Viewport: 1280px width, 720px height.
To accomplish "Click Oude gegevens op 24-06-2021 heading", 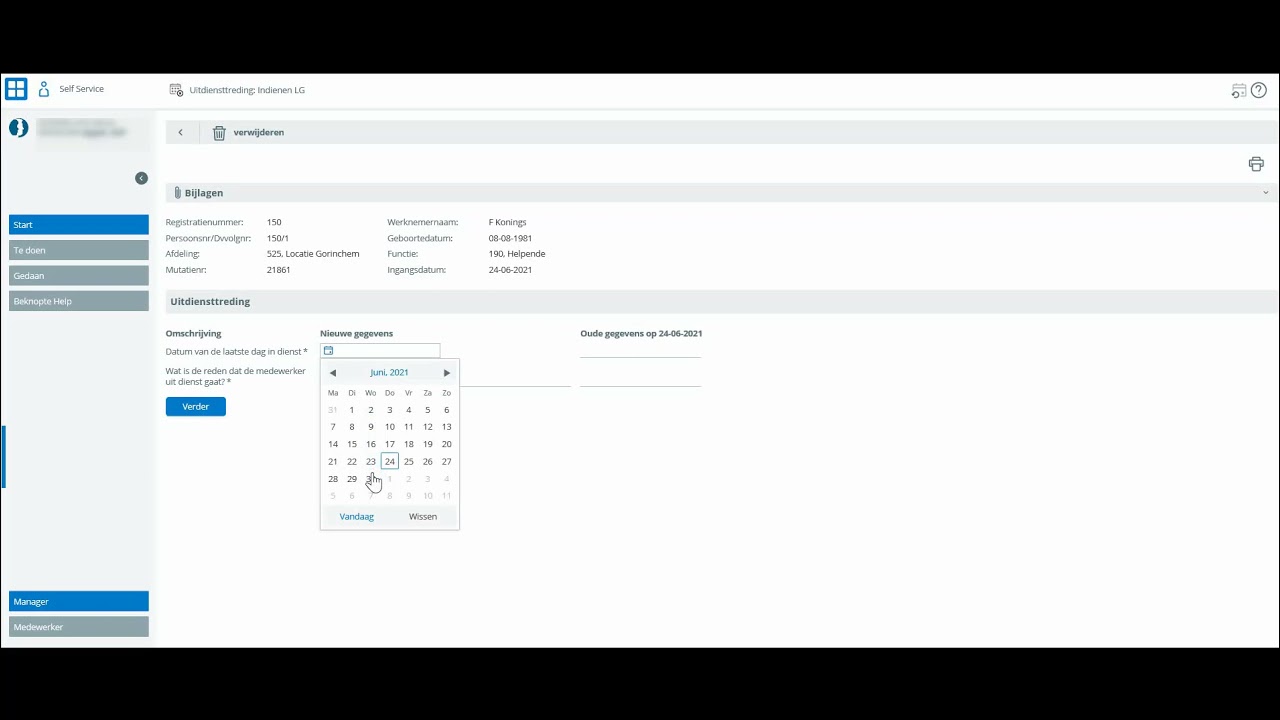I will click(x=641, y=334).
